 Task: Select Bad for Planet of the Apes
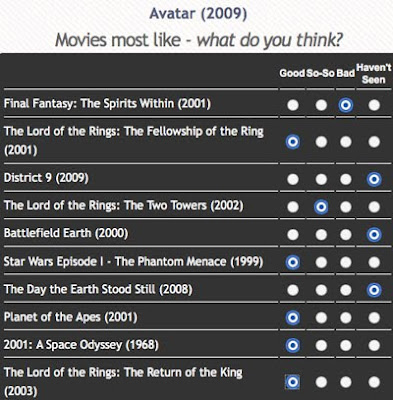(346, 318)
